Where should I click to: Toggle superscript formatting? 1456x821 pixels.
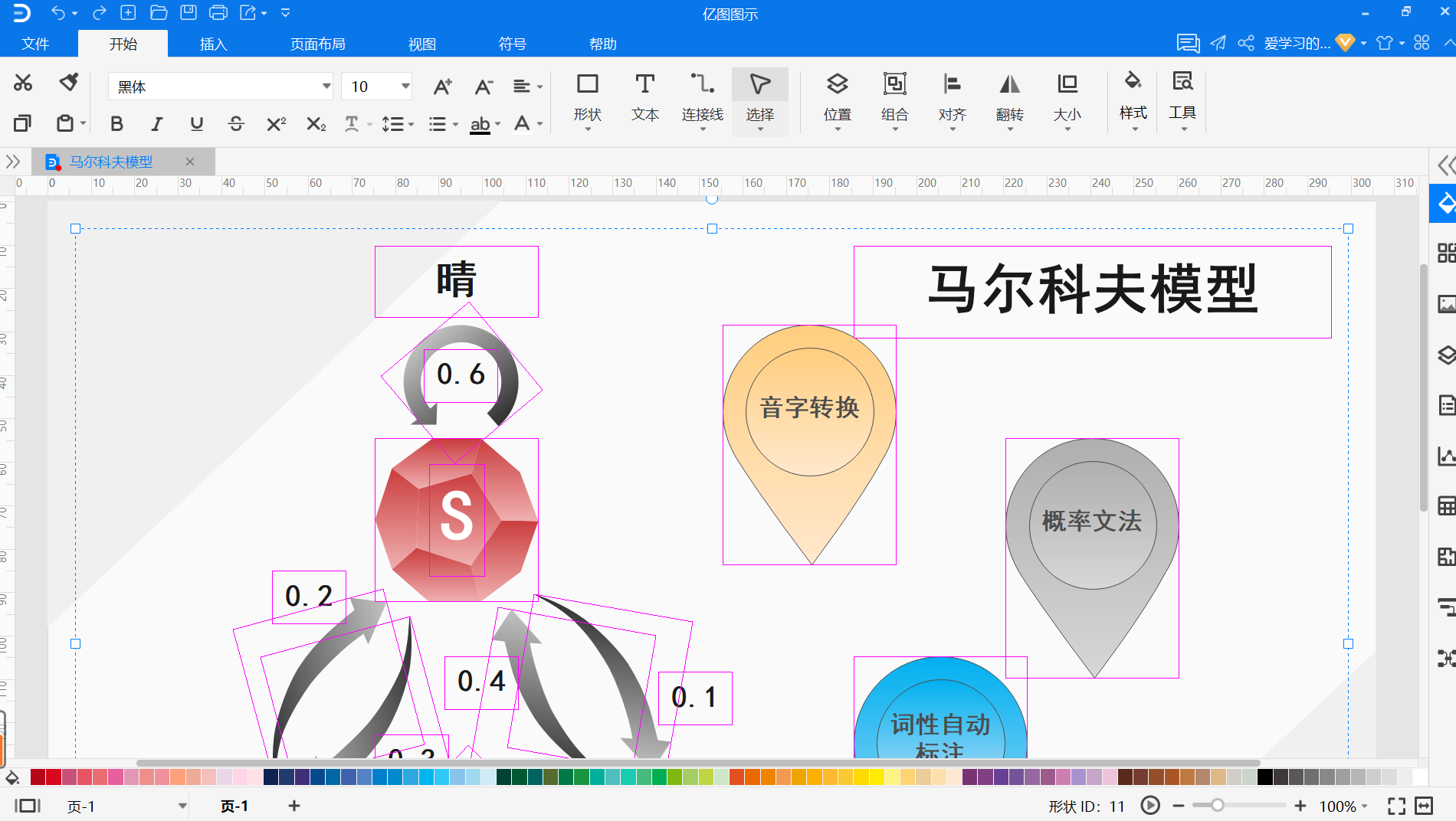click(276, 123)
